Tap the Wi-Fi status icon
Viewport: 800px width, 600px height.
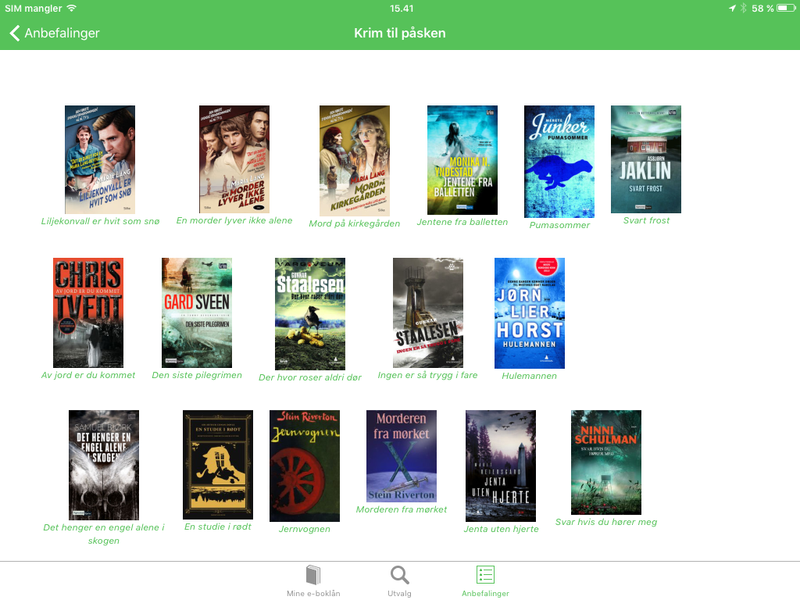click(x=71, y=8)
